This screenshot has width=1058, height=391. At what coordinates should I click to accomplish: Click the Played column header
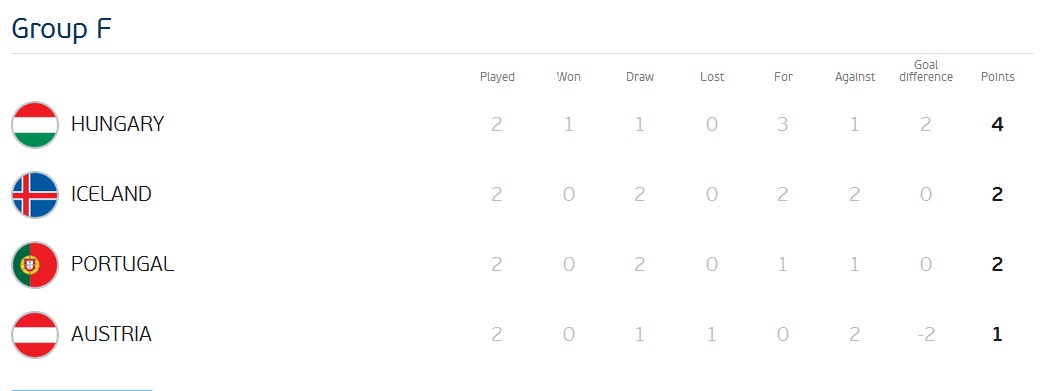tap(497, 77)
